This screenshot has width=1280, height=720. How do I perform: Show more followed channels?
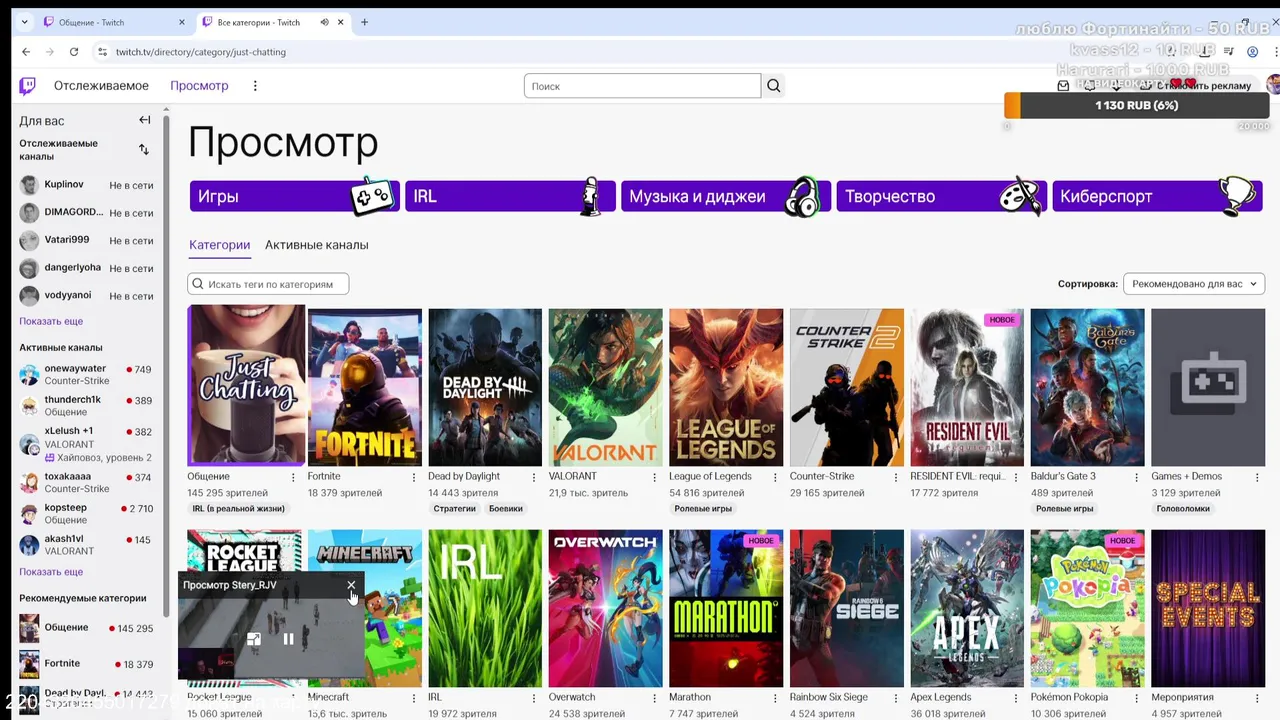pos(51,321)
